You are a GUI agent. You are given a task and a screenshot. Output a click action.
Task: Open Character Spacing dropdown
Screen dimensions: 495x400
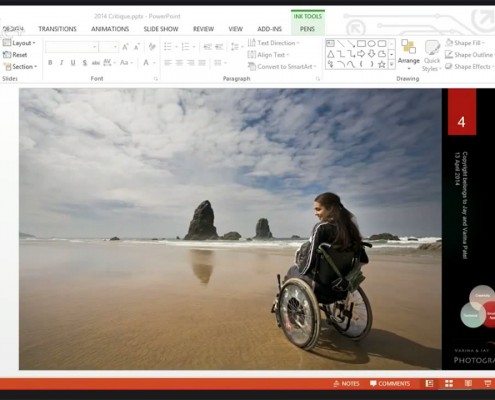[x=109, y=62]
